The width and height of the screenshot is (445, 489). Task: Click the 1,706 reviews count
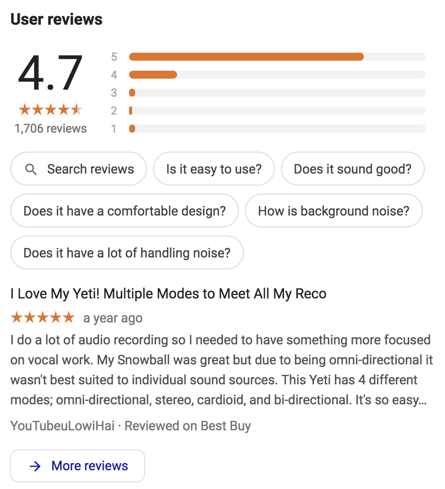pyautogui.click(x=51, y=129)
